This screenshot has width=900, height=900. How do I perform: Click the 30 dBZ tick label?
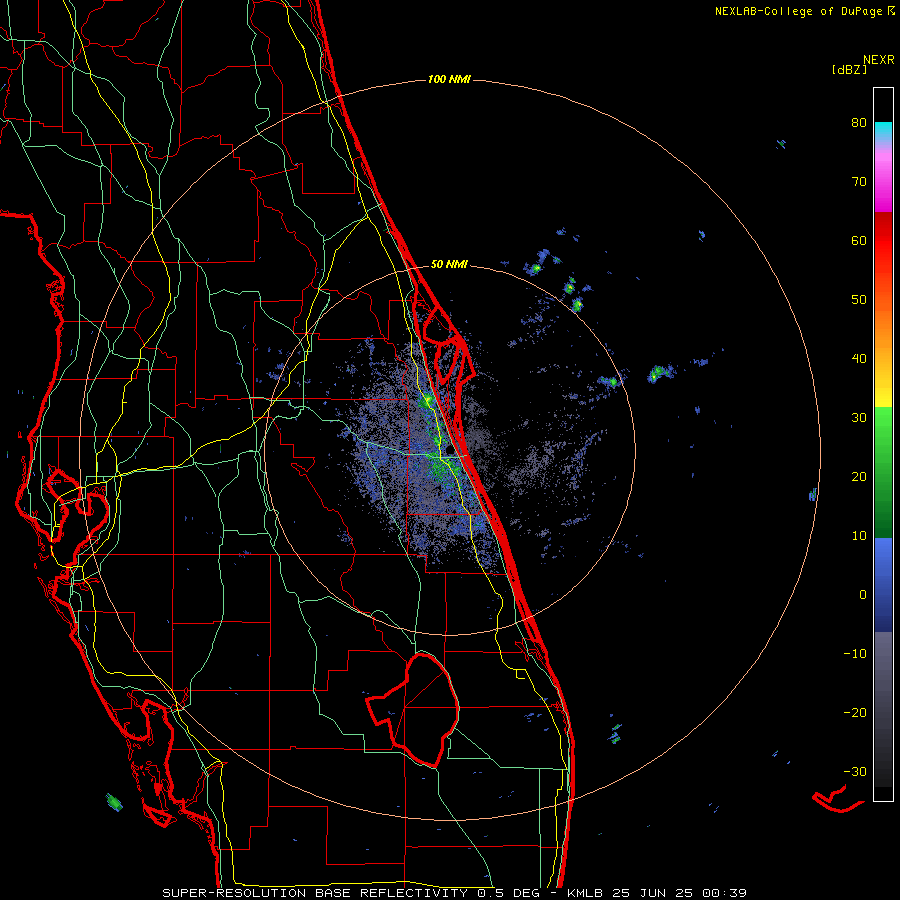(x=859, y=418)
